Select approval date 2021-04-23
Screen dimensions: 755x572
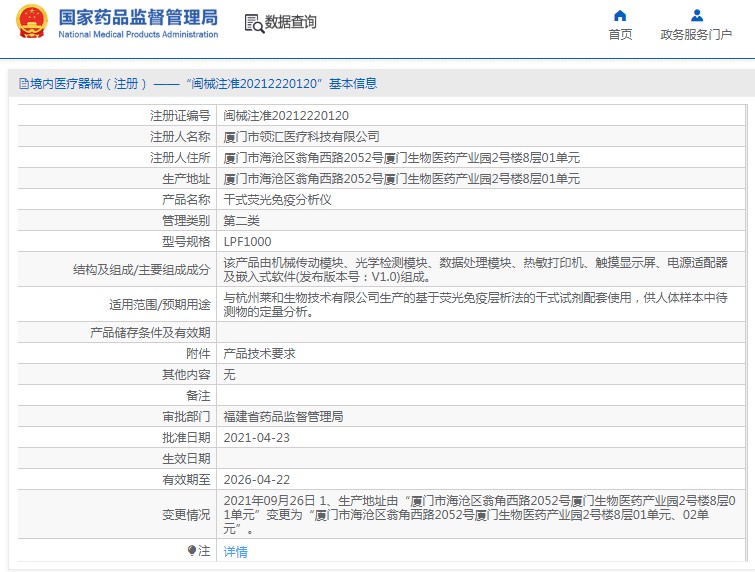pyautogui.click(x=257, y=438)
